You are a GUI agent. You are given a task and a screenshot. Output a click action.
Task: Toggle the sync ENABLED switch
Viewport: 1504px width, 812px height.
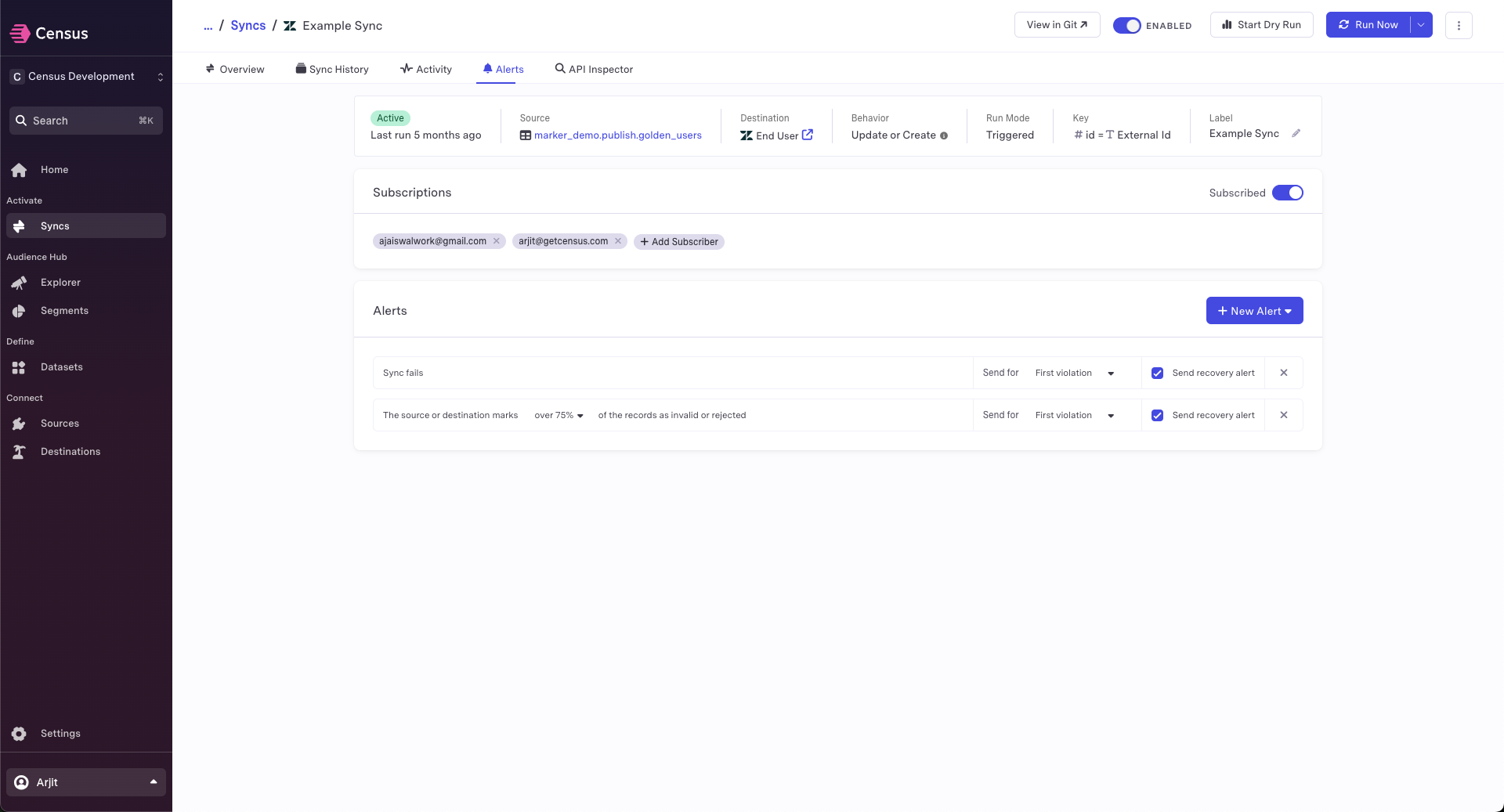[x=1127, y=26]
